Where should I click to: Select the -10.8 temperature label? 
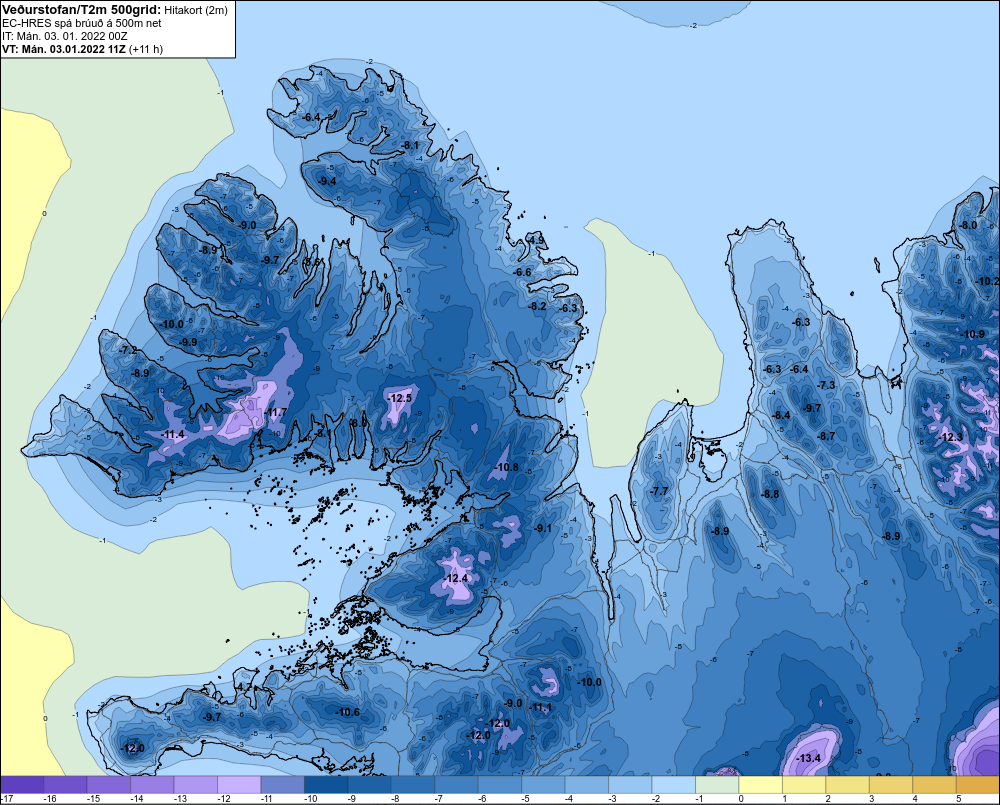(507, 467)
